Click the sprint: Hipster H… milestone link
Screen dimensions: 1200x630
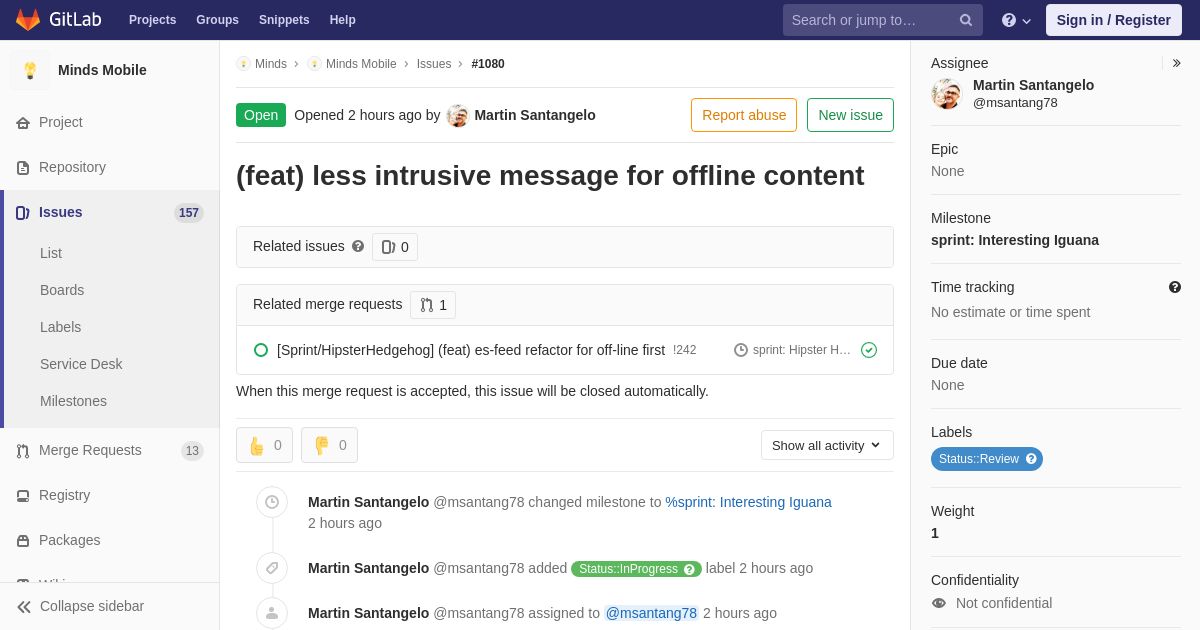[x=793, y=350]
